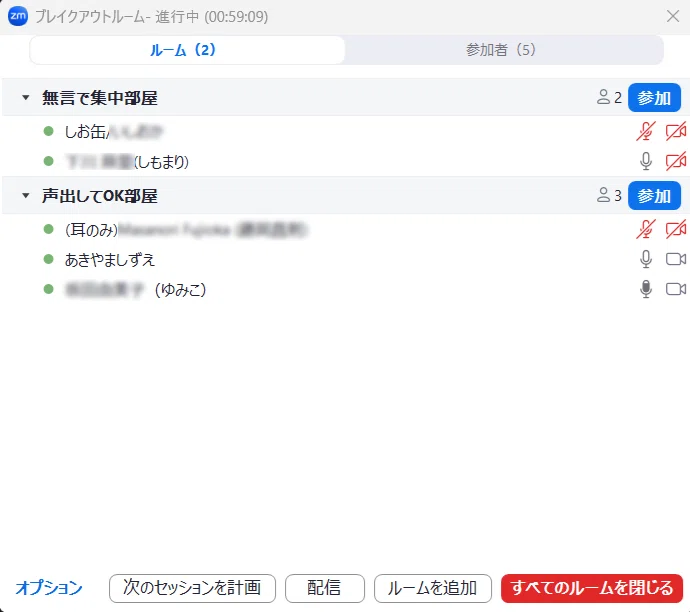This screenshot has width=690, height=612.
Task: Click the muted microphone icon for しお缶
Action: pyautogui.click(x=646, y=131)
